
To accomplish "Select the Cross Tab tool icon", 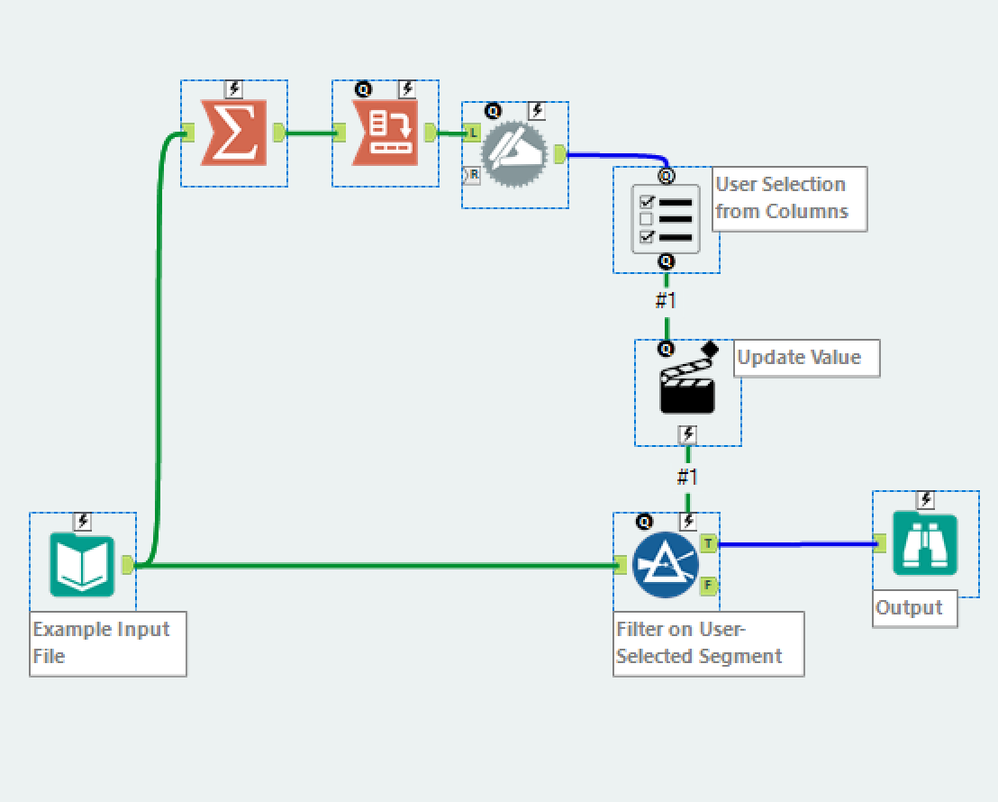I will click(385, 133).
